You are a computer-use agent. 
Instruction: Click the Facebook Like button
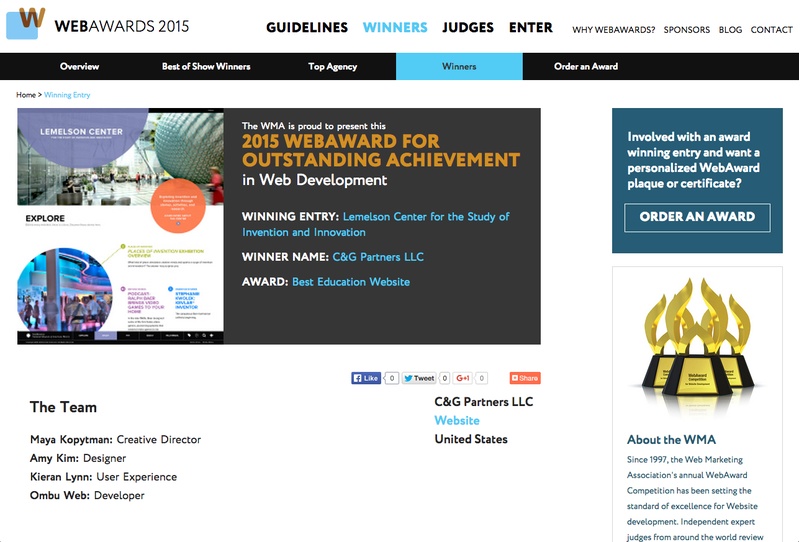coord(366,378)
